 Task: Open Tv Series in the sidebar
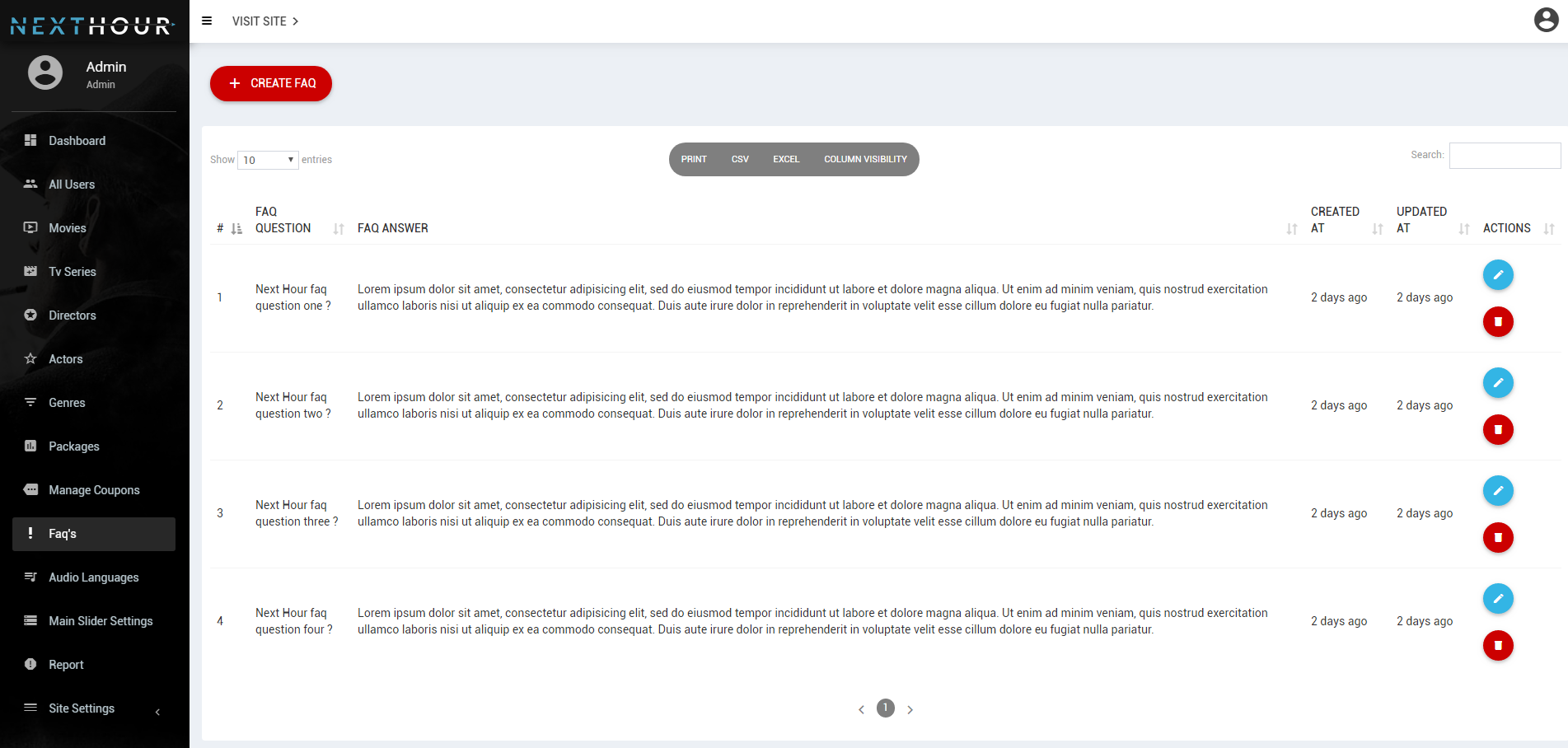click(x=94, y=272)
